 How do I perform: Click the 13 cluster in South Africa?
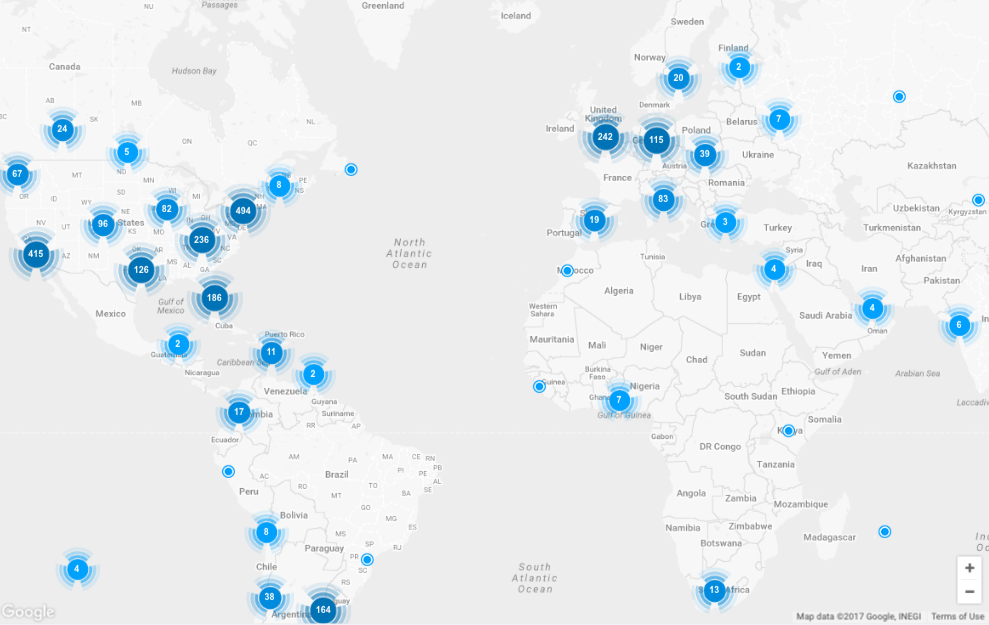click(x=713, y=590)
